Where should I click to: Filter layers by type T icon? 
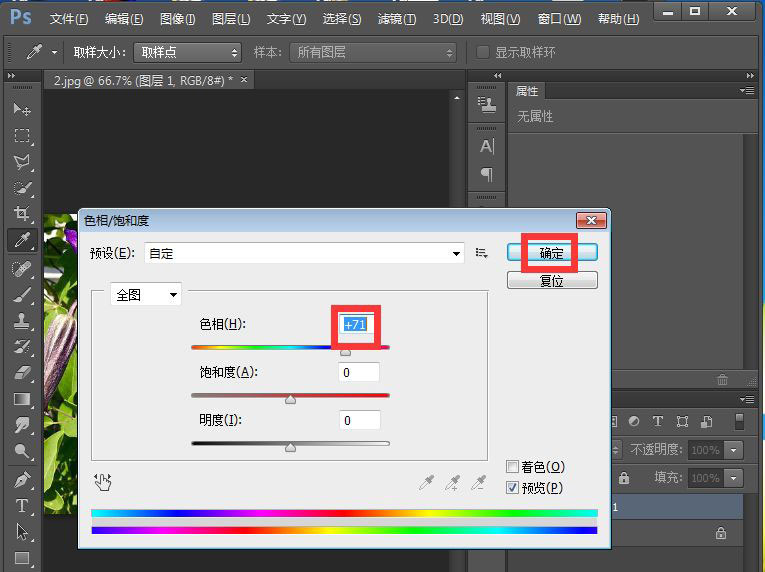[x=658, y=421]
